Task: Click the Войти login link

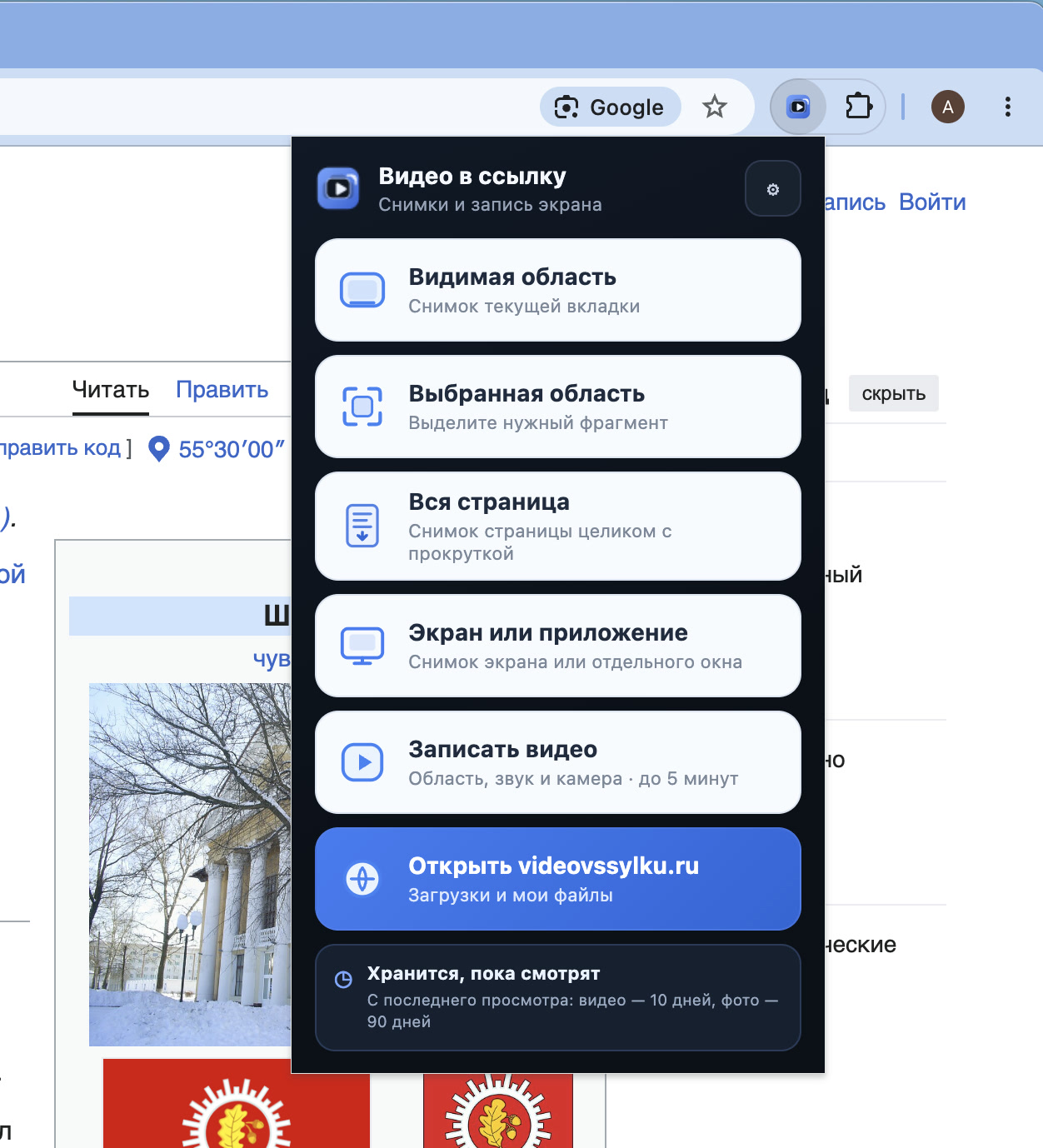Action: click(x=932, y=202)
